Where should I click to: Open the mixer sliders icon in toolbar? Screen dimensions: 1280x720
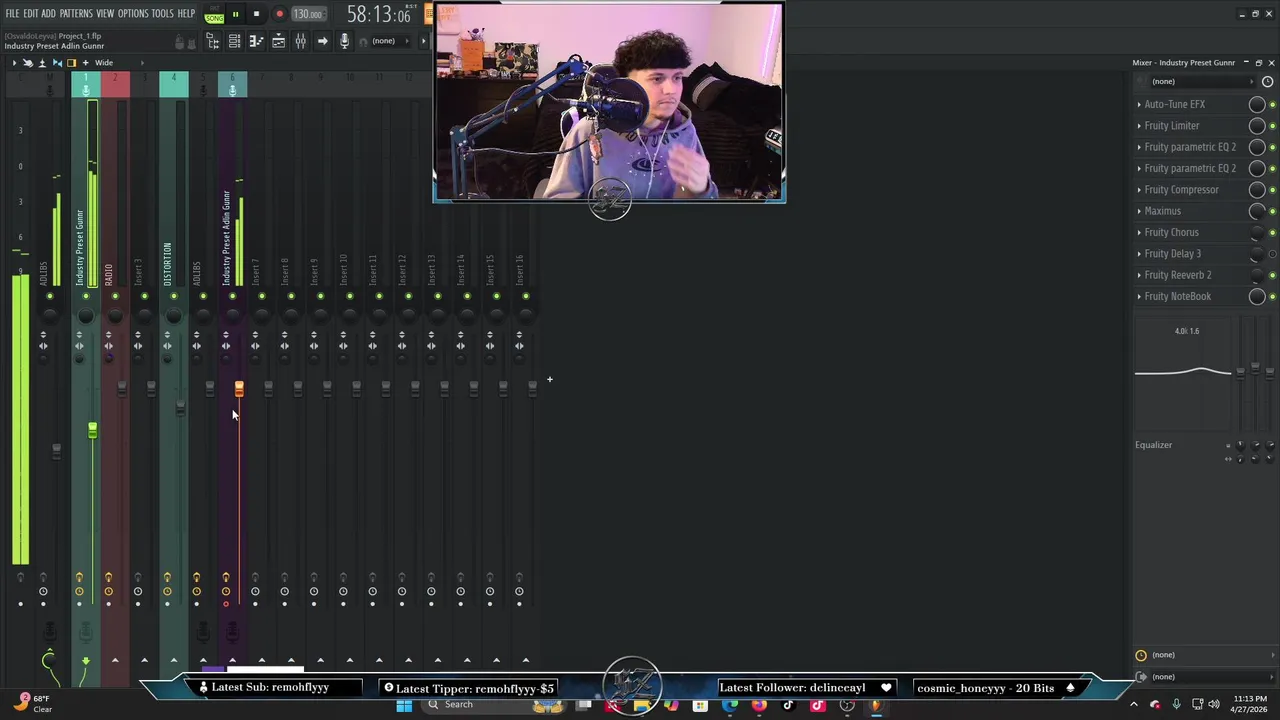pos(300,41)
